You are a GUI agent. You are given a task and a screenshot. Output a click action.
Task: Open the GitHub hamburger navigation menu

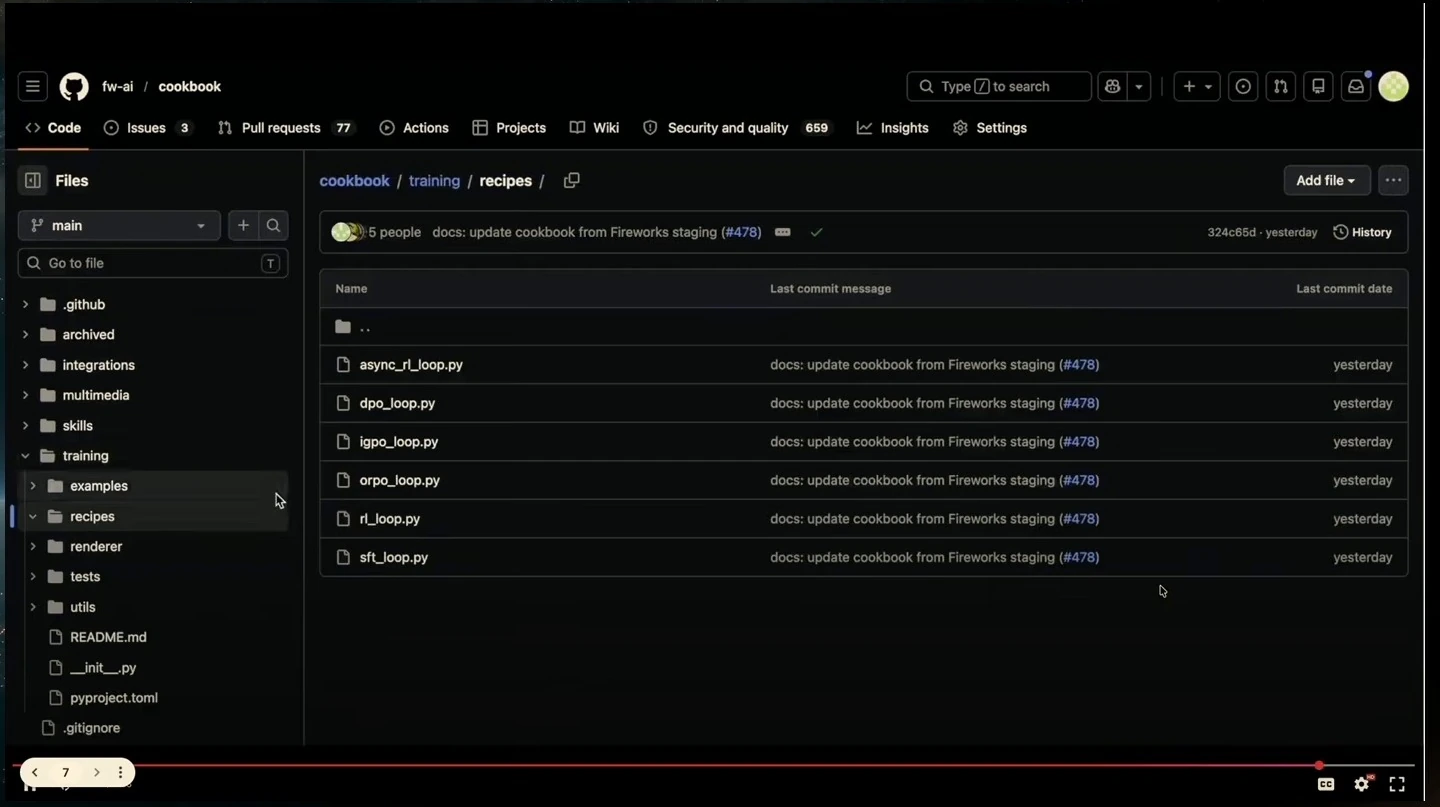click(x=32, y=87)
